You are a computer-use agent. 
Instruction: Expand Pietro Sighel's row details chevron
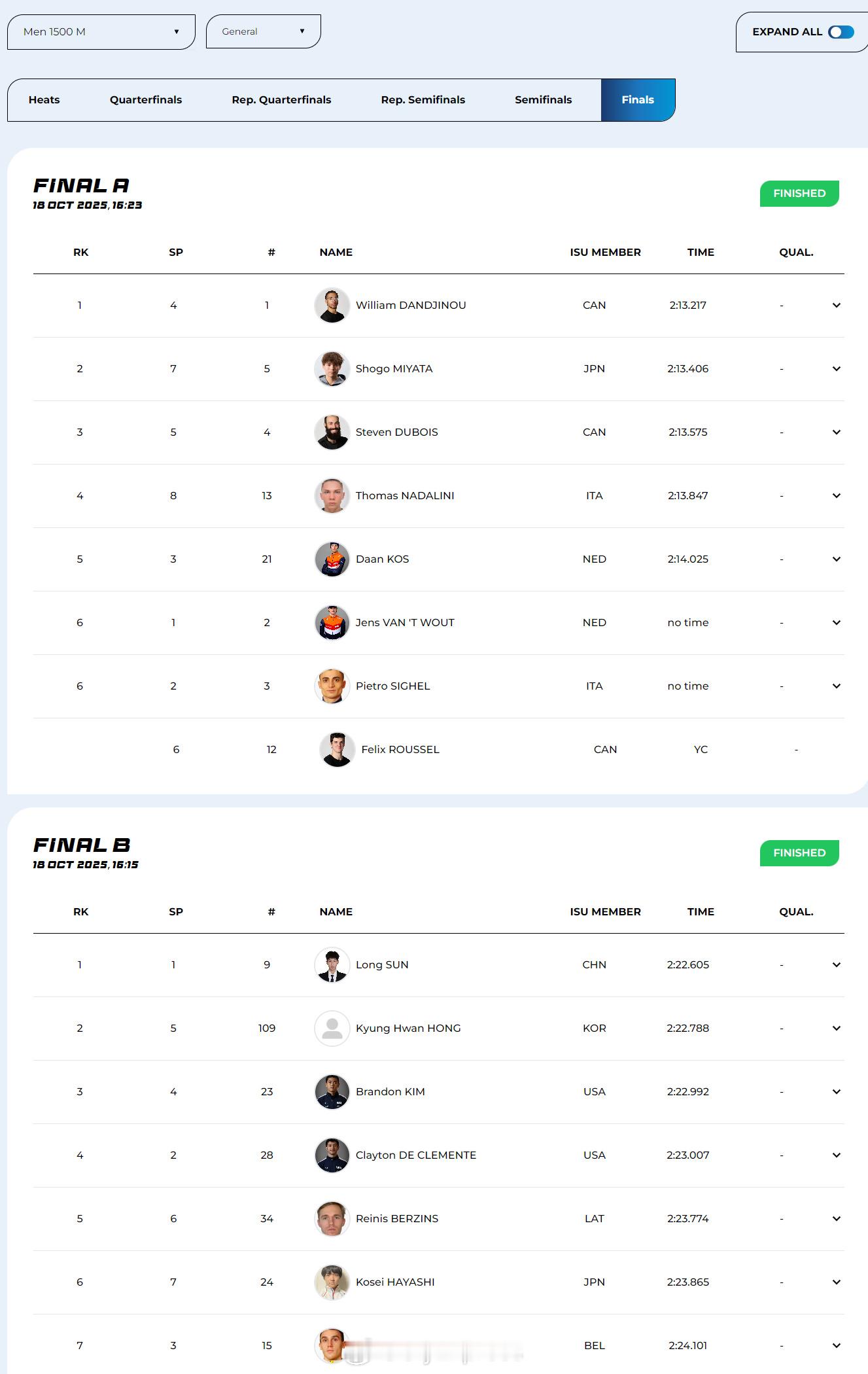tap(836, 686)
